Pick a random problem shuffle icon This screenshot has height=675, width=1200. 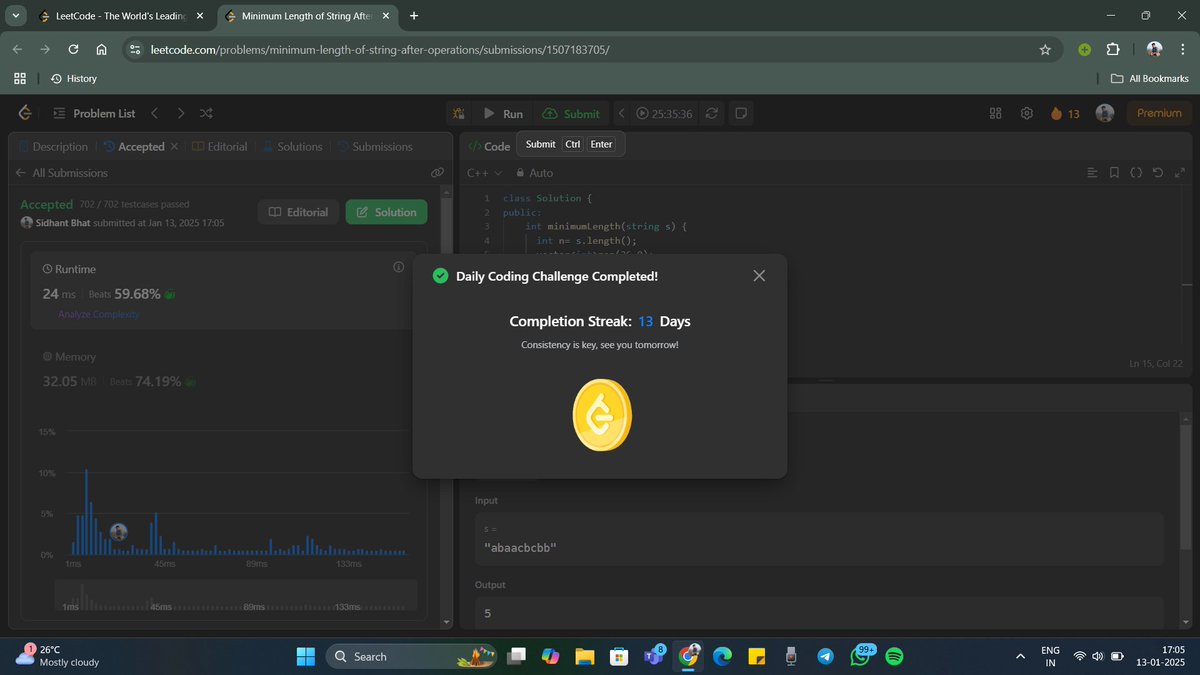tap(206, 113)
